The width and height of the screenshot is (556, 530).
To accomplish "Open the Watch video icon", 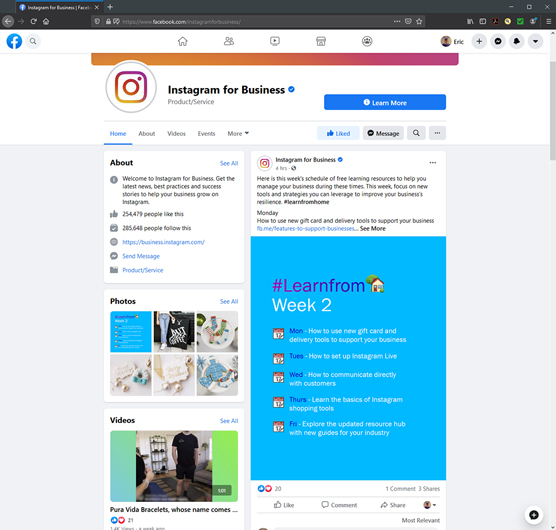I will (275, 41).
